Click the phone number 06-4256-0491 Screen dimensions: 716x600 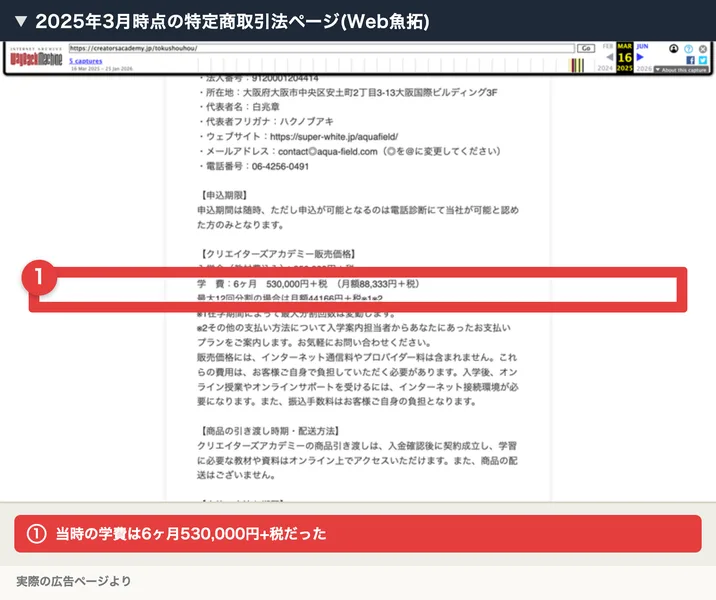[280, 166]
